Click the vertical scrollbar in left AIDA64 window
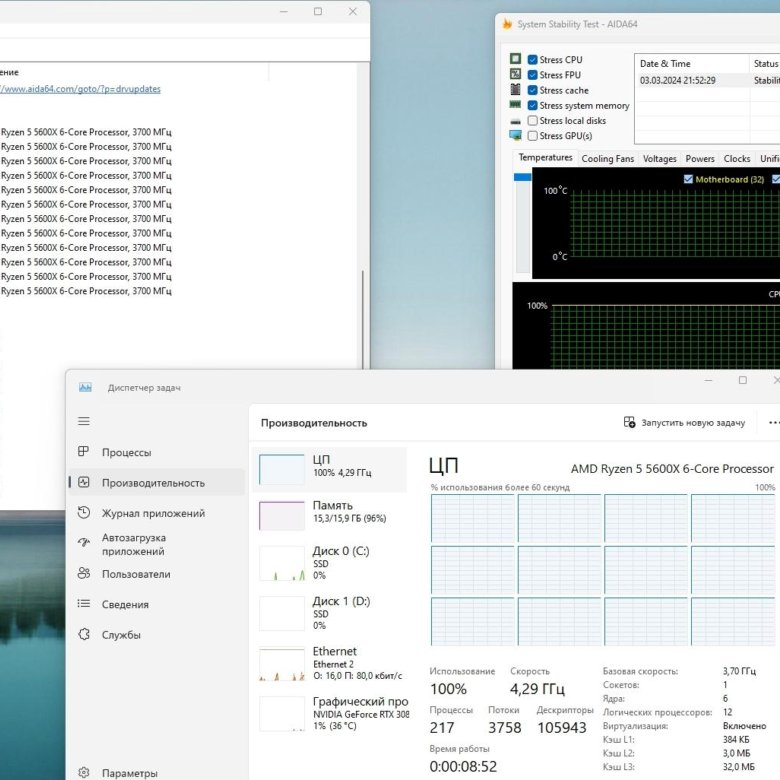Viewport: 780px width, 780px height. pos(363,319)
